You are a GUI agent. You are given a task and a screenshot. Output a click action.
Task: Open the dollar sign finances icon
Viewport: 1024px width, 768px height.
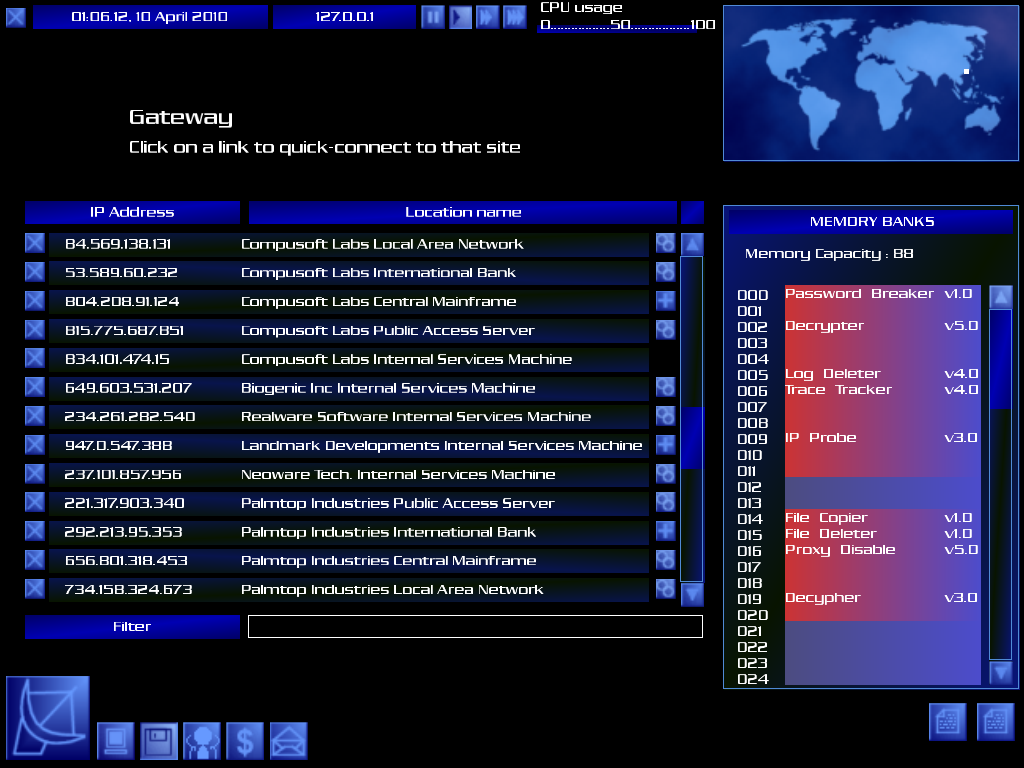pyautogui.click(x=245, y=741)
